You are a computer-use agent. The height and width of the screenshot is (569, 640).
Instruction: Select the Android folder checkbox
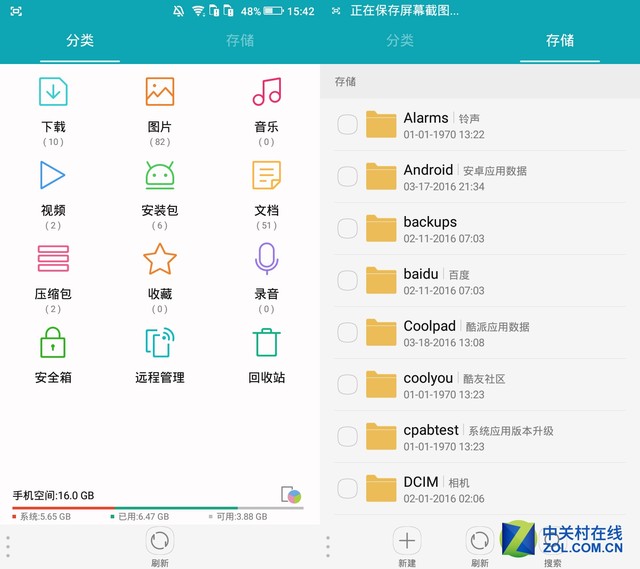(347, 177)
